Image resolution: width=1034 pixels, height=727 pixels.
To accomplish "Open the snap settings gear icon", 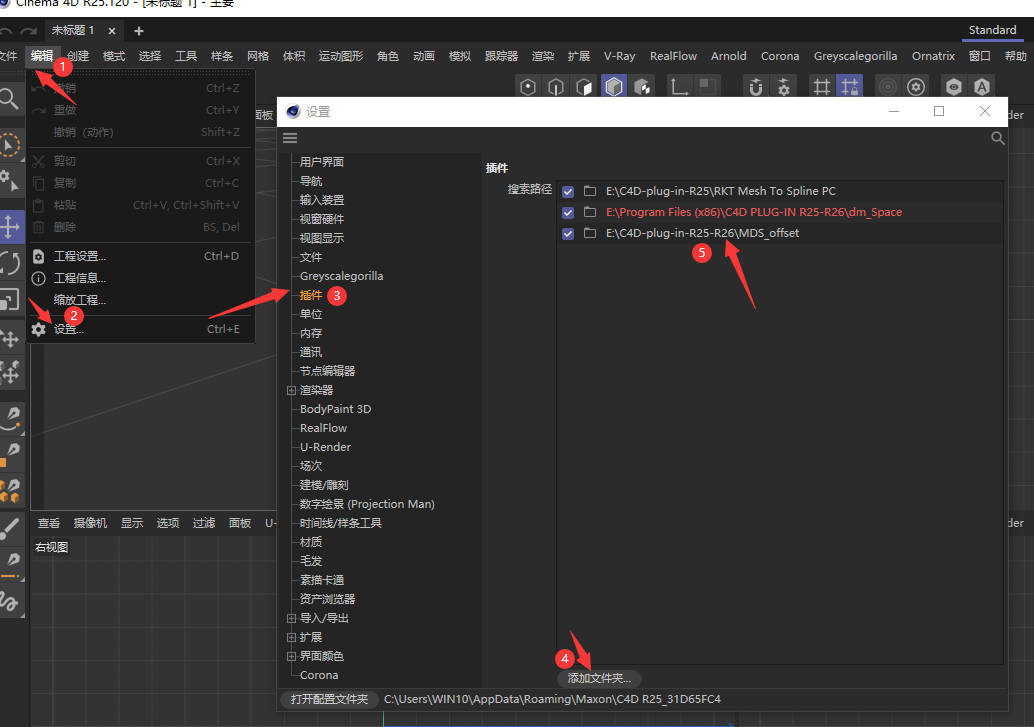I will tap(785, 87).
